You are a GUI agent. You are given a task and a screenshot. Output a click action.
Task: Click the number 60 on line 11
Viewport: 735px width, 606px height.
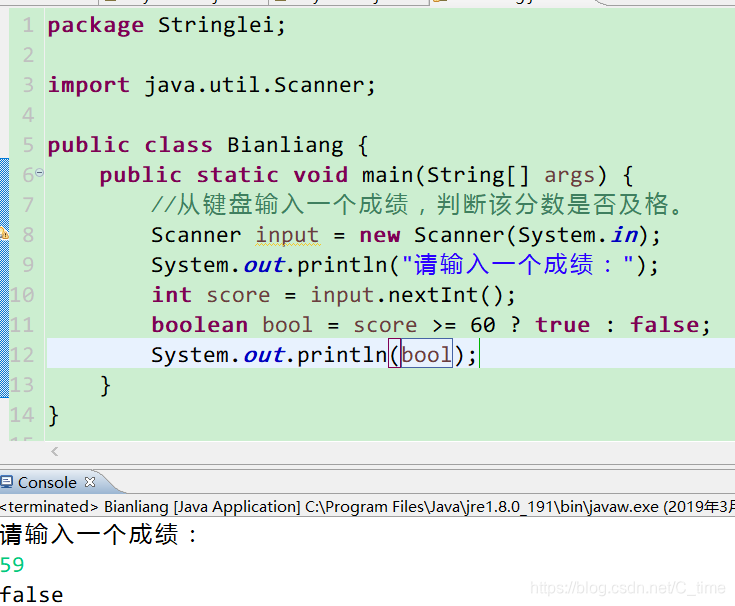483,325
